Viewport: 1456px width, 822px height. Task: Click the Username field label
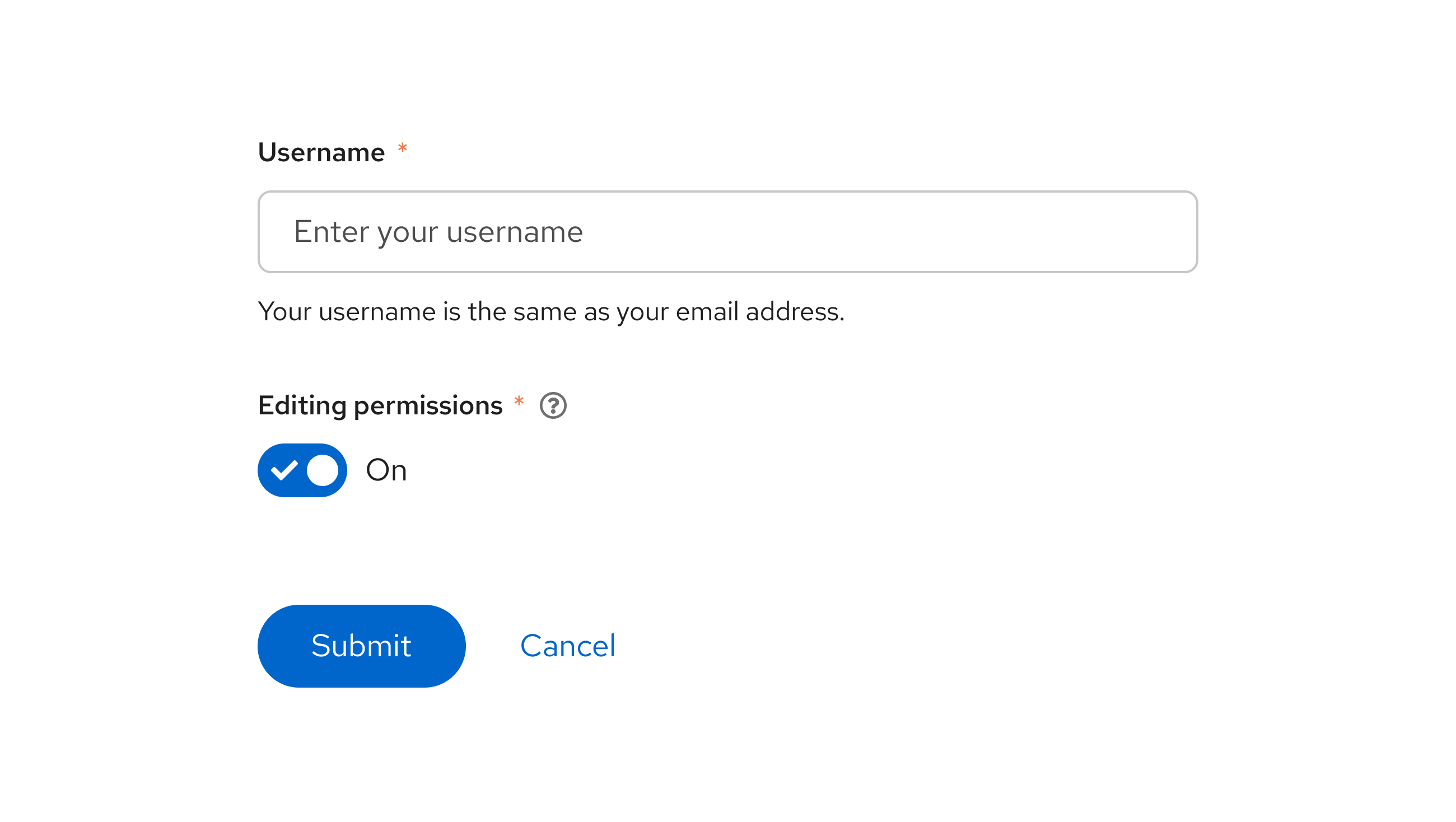pyautogui.click(x=320, y=151)
